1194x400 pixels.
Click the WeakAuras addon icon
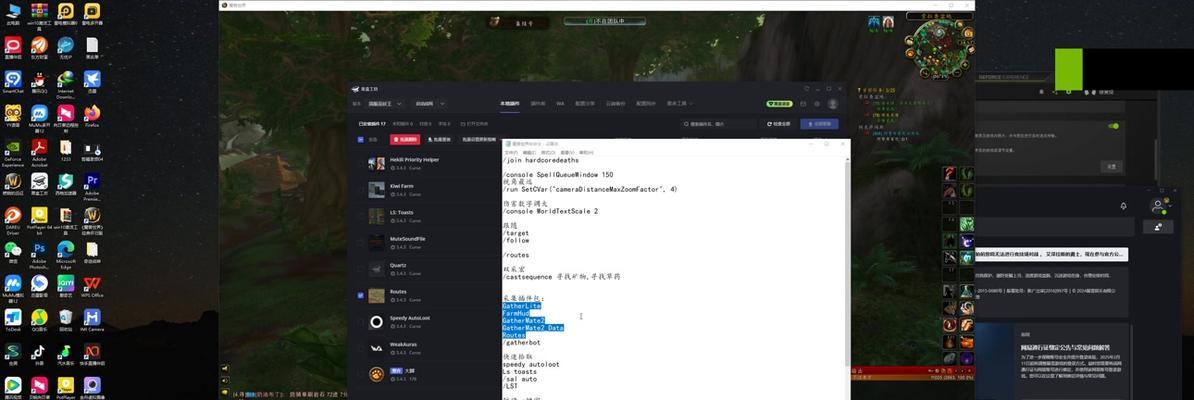click(376, 347)
